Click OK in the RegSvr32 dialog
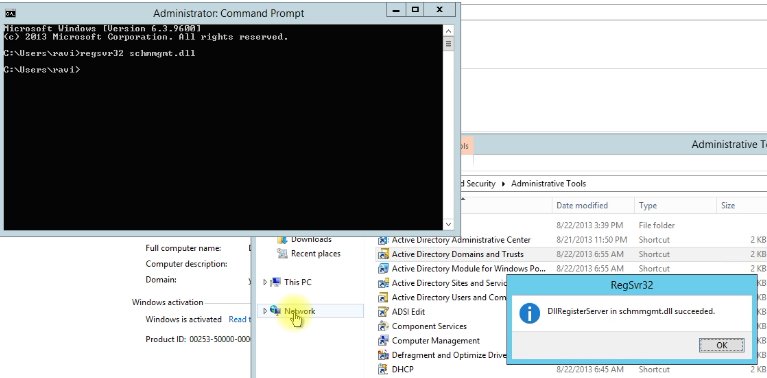The height and width of the screenshot is (378, 767). tap(722, 345)
